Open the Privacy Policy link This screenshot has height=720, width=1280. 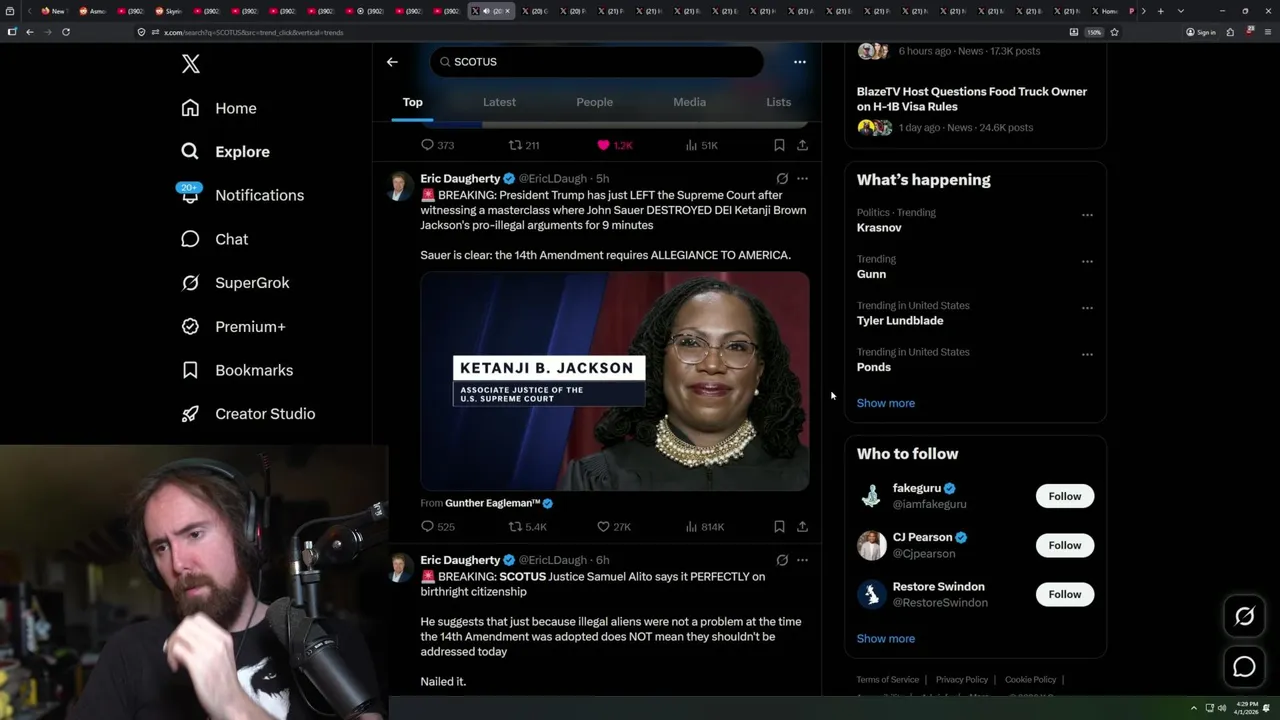(961, 680)
